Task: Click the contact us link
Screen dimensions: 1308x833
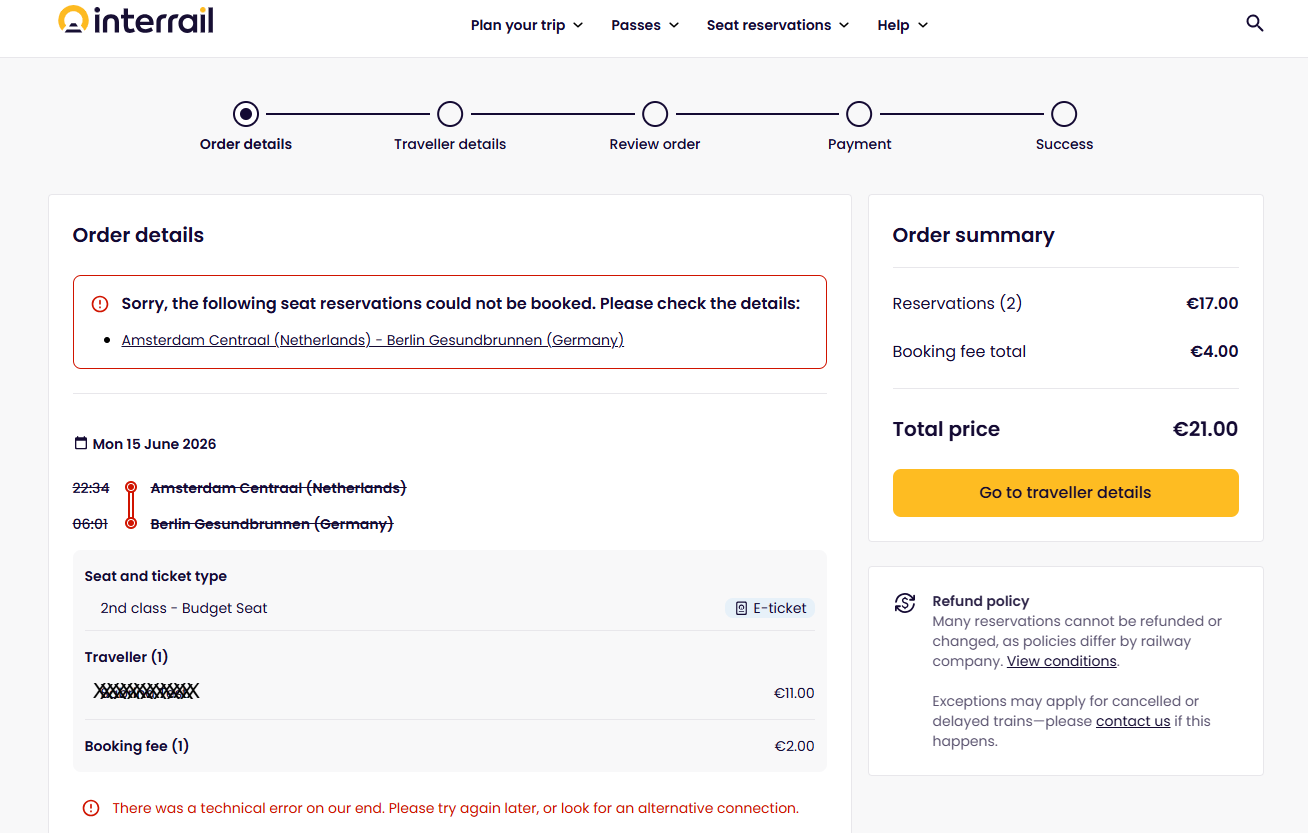Action: pos(1133,721)
